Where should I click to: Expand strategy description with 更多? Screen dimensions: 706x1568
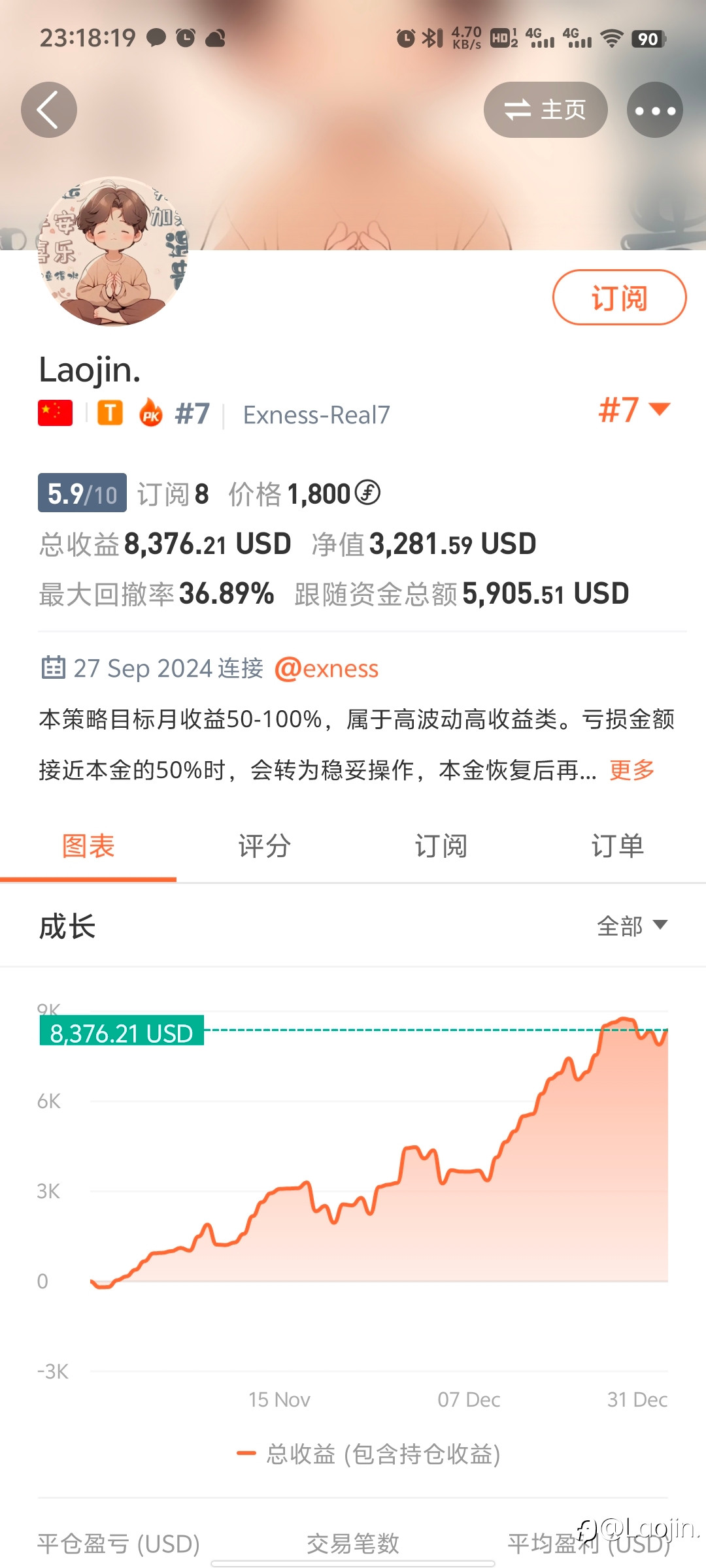click(x=631, y=770)
